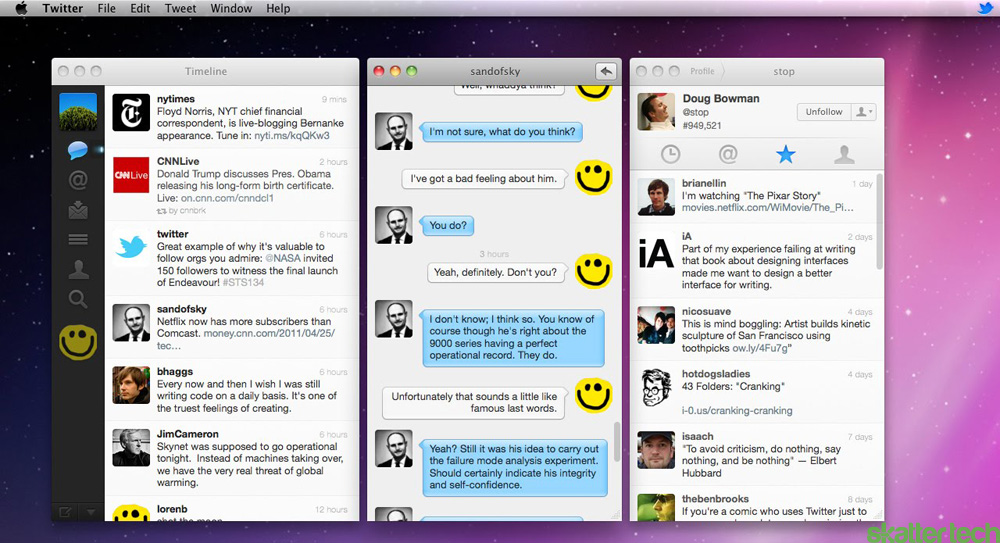Click iA logo avatar in favorites list

click(x=656, y=253)
